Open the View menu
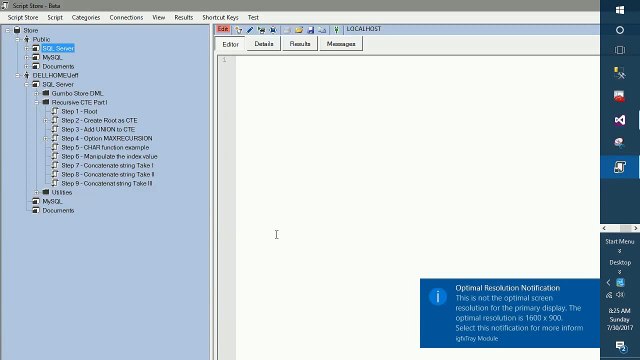 158,18
